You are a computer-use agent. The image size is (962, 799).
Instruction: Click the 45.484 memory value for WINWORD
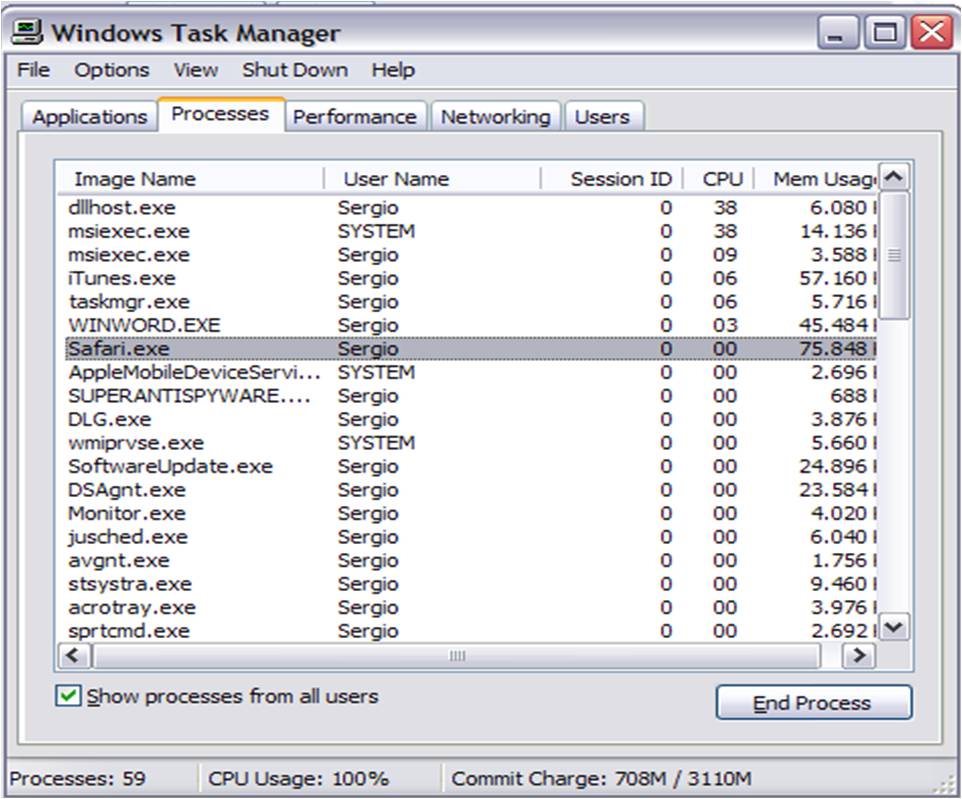tap(833, 325)
